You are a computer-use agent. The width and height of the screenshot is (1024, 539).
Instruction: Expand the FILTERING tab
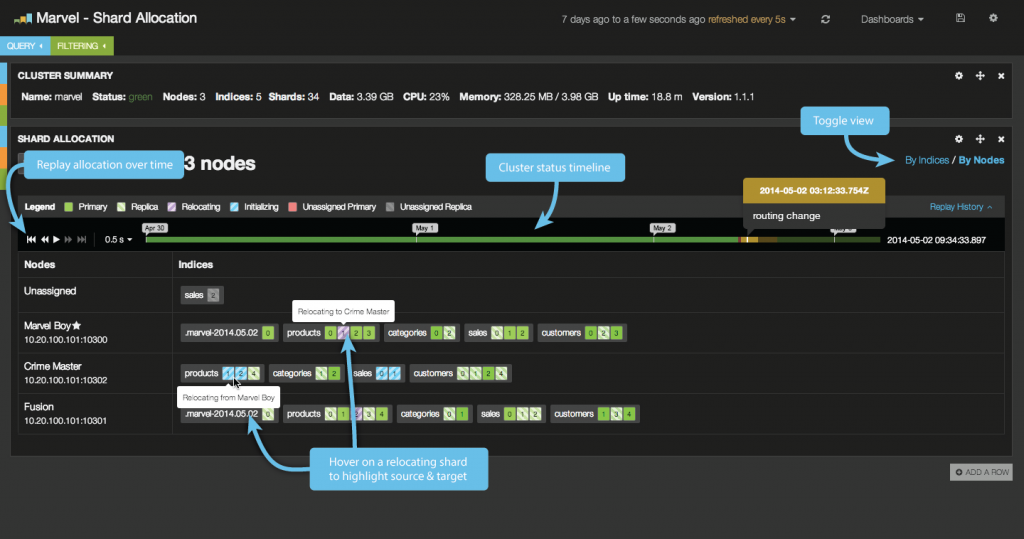pos(82,46)
